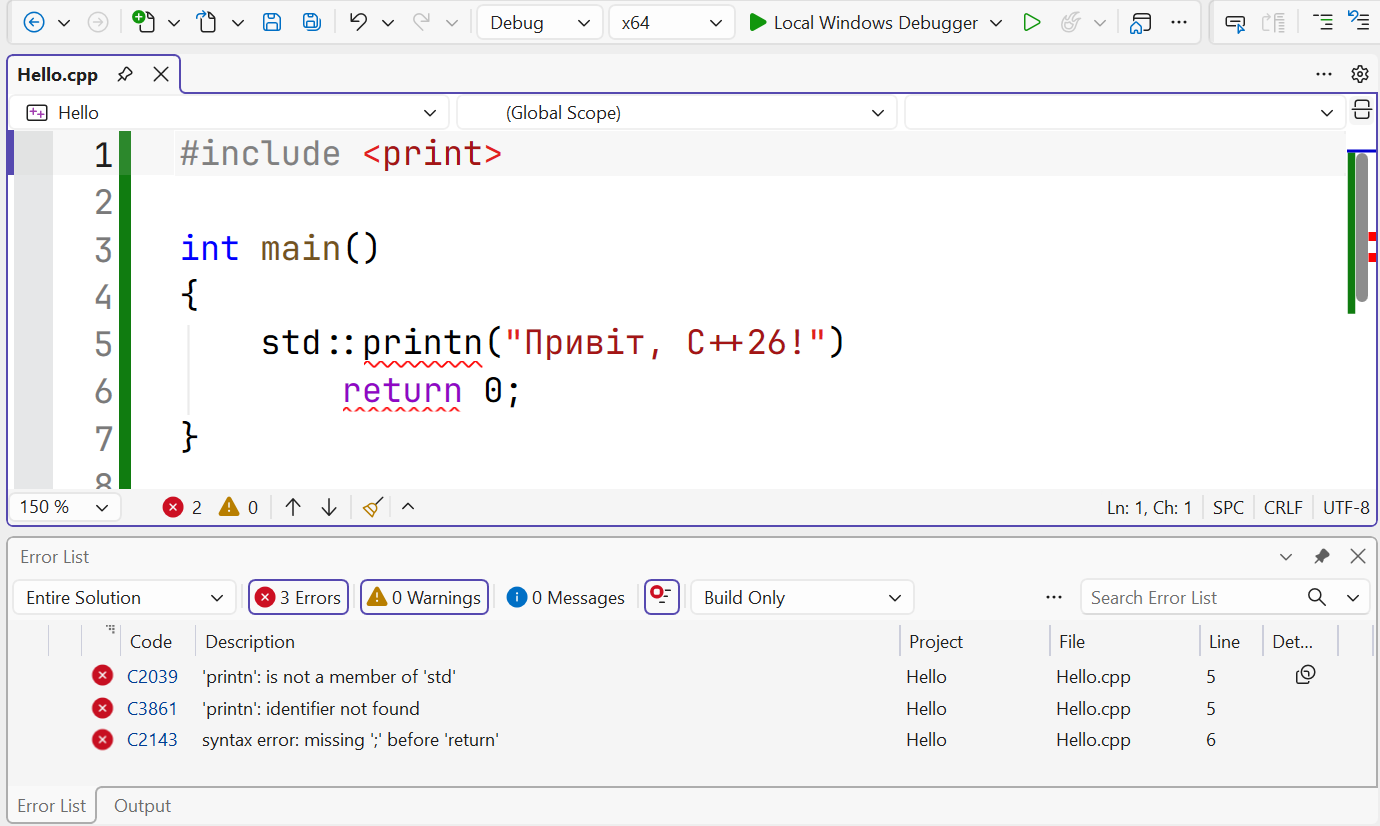Start Local Windows Debugger
The height and width of the screenshot is (826, 1380).
click(864, 23)
